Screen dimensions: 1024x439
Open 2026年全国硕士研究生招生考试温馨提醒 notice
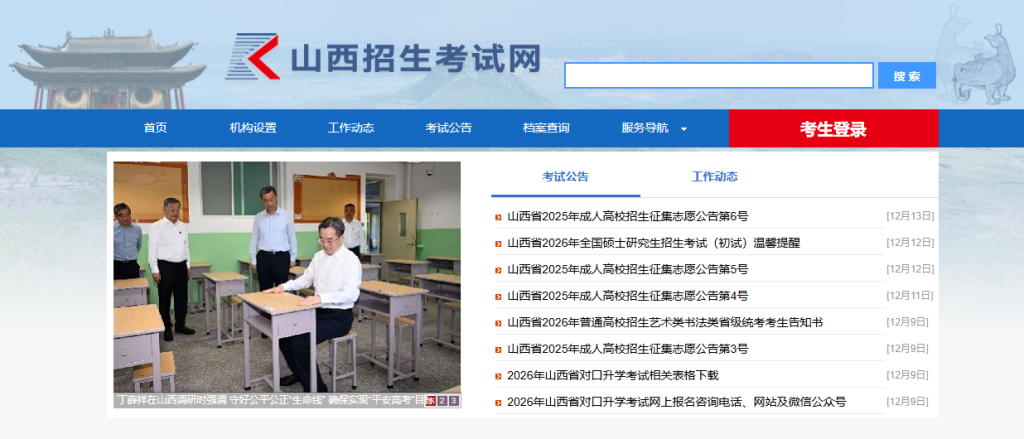[x=654, y=243]
